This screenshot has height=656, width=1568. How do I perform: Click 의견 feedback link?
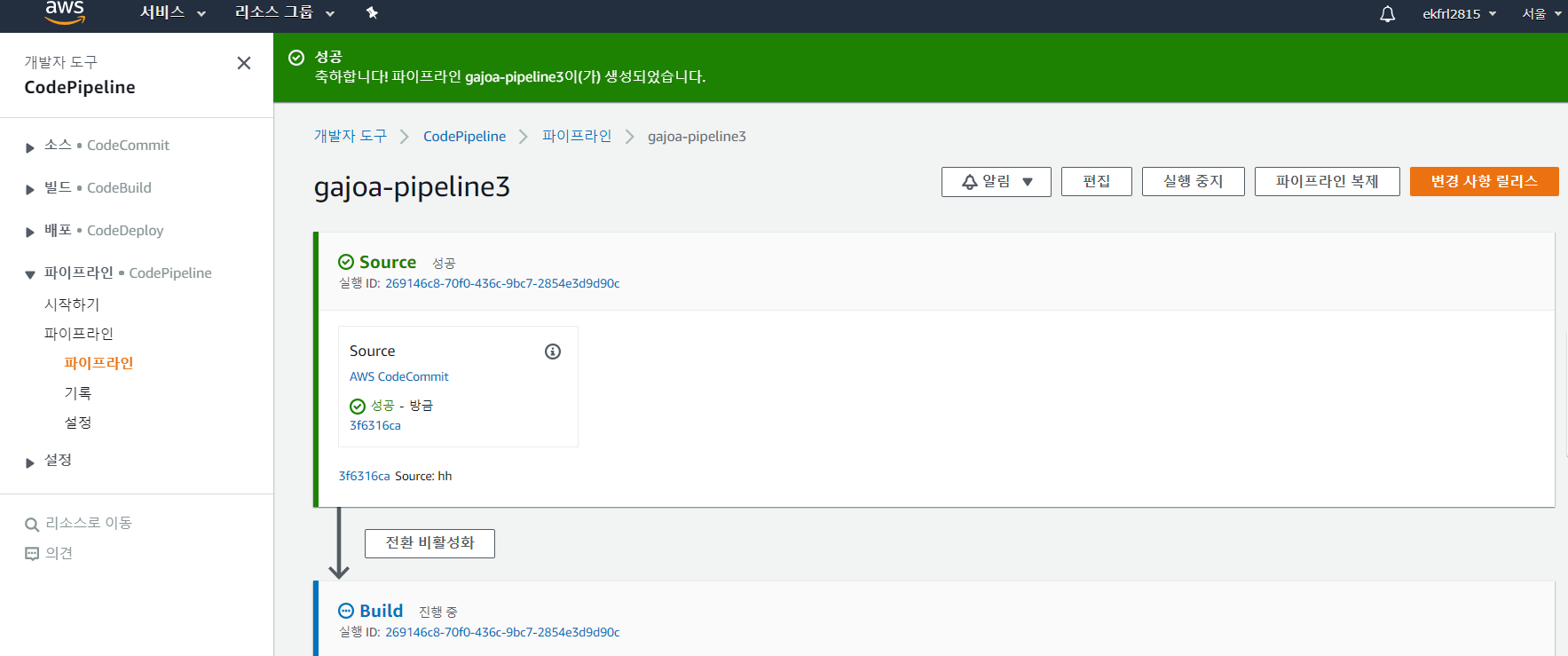59,553
